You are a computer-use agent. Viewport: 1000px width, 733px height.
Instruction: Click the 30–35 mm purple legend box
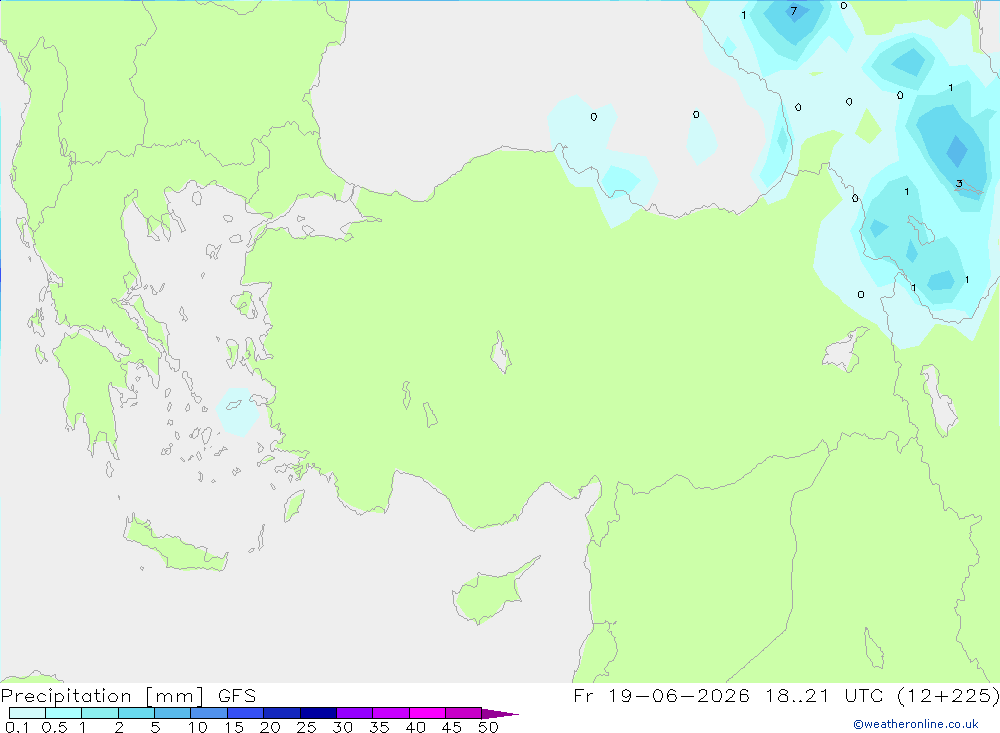tap(354, 713)
